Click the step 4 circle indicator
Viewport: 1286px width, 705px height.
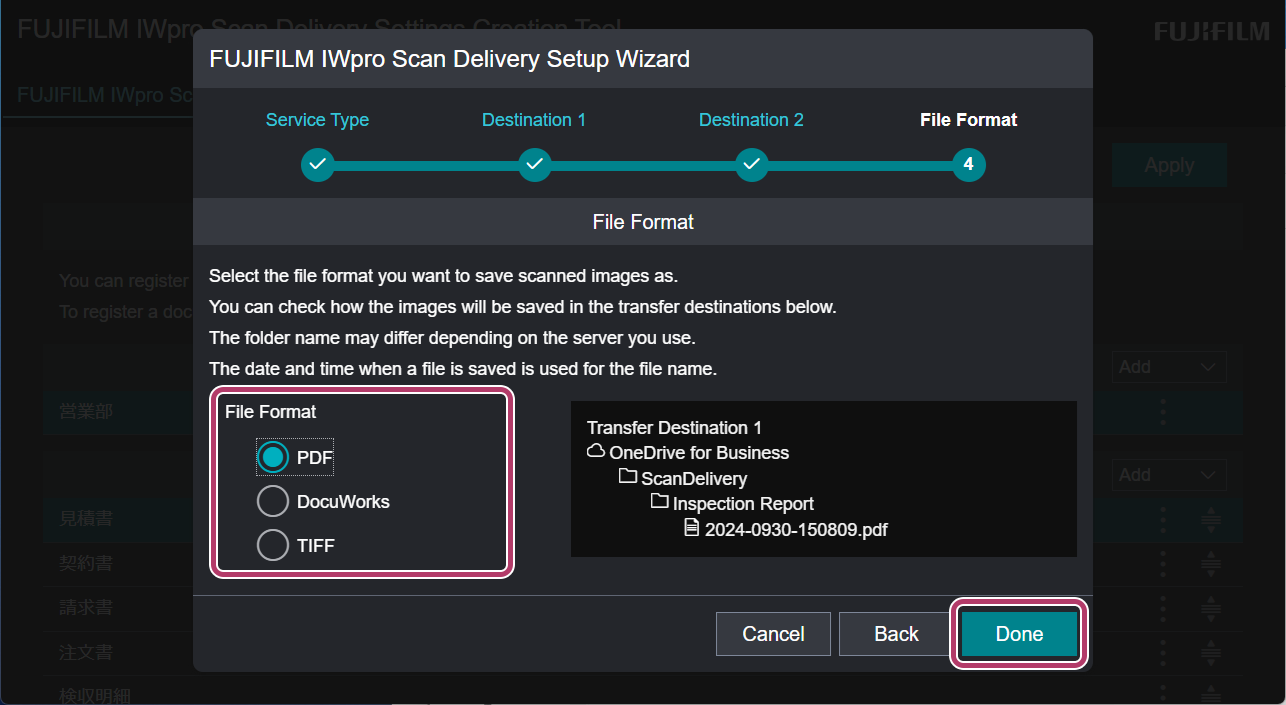point(968,165)
